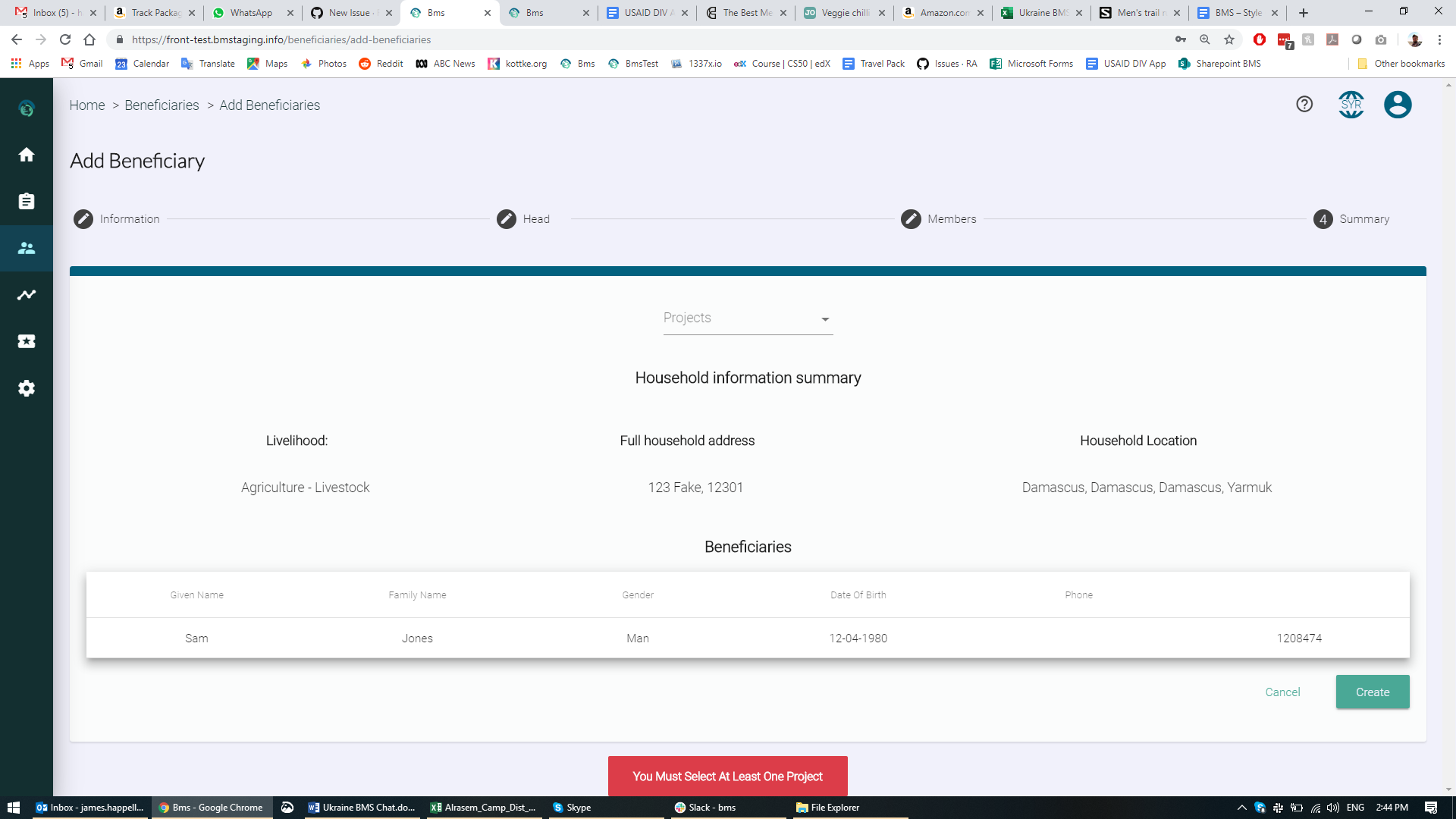Click the help question mark icon
1456x819 pixels.
1304,105
